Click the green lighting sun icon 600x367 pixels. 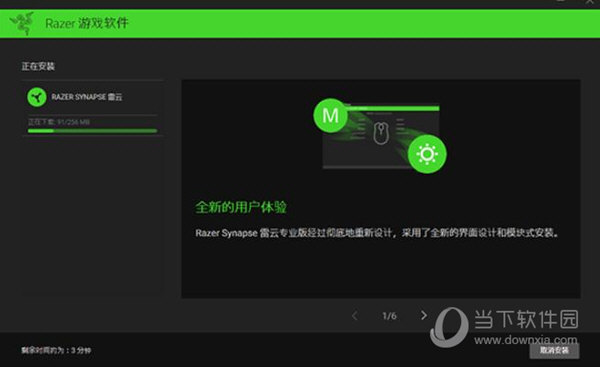pos(427,154)
